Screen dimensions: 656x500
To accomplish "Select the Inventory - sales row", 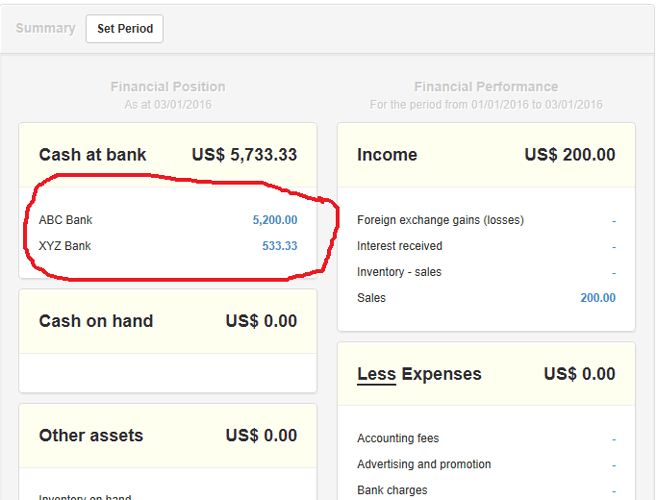I will [x=399, y=272].
